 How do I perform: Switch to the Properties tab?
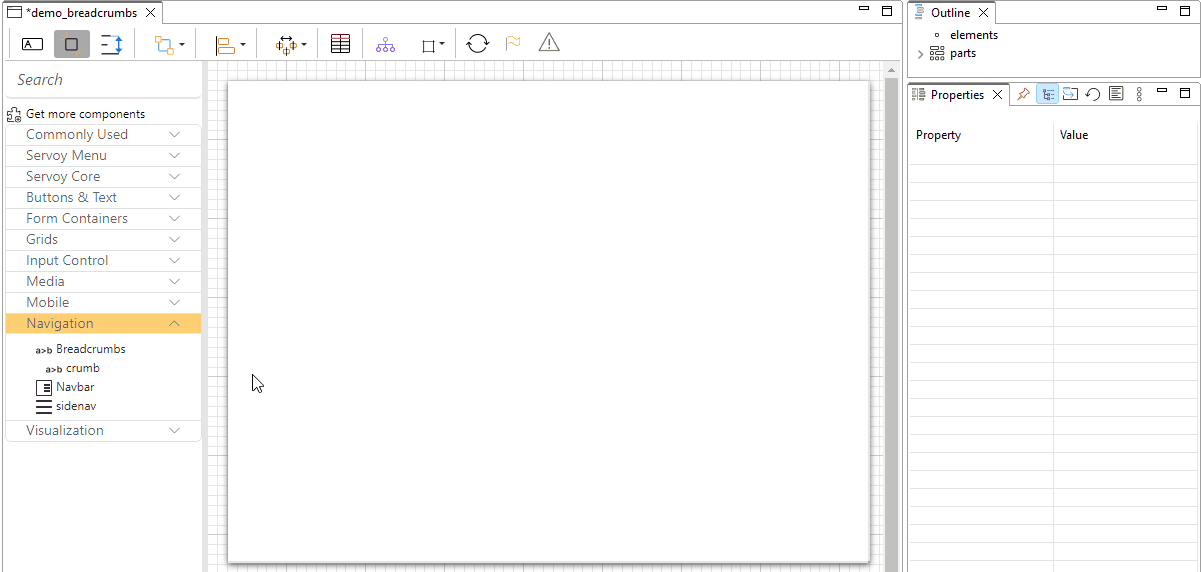coord(957,95)
